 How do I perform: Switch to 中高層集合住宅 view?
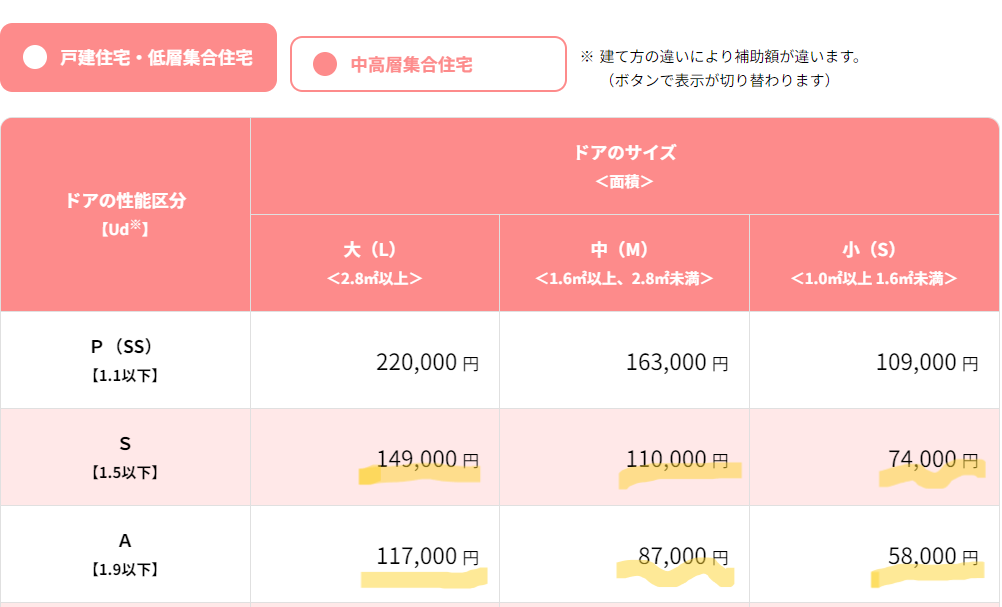tap(428, 64)
